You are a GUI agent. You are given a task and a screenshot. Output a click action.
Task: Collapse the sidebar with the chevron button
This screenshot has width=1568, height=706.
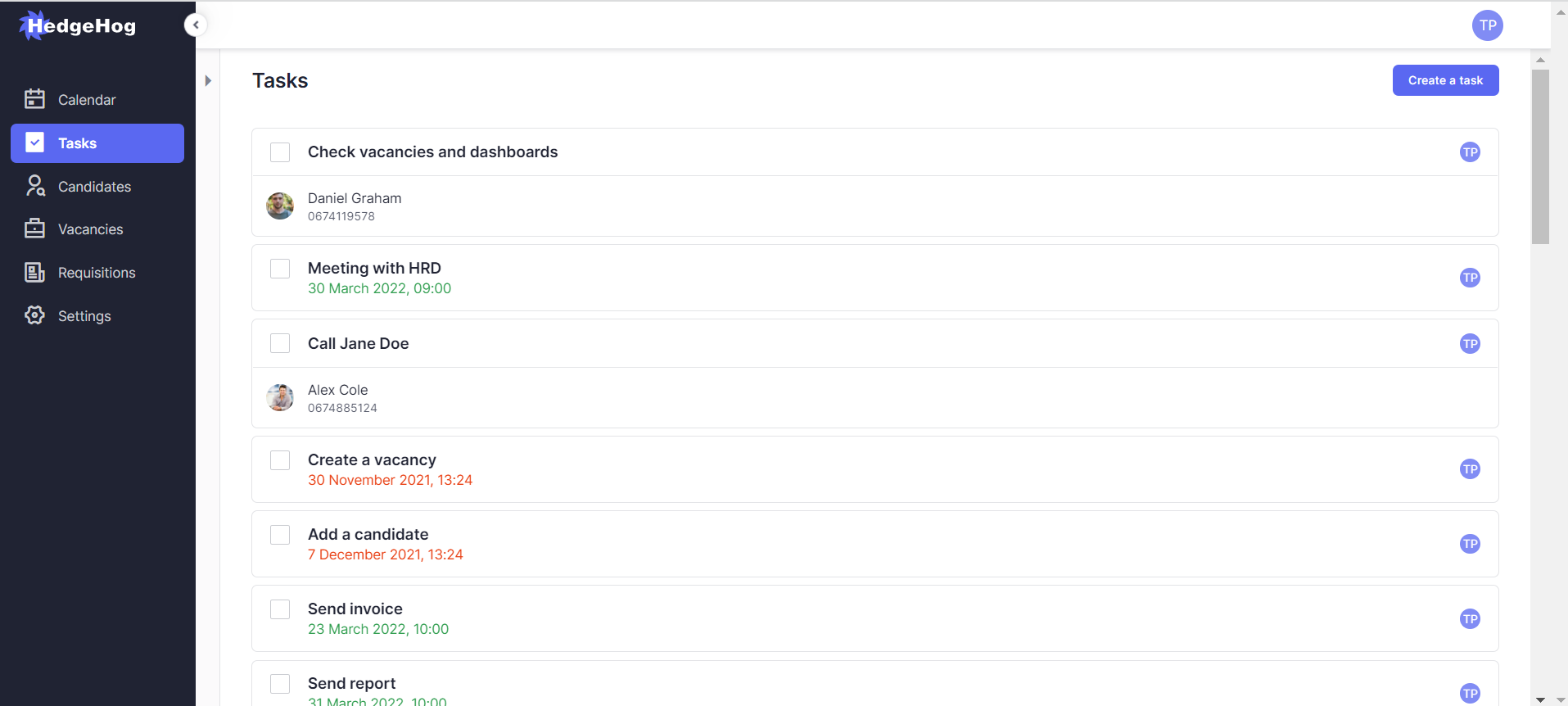point(196,25)
